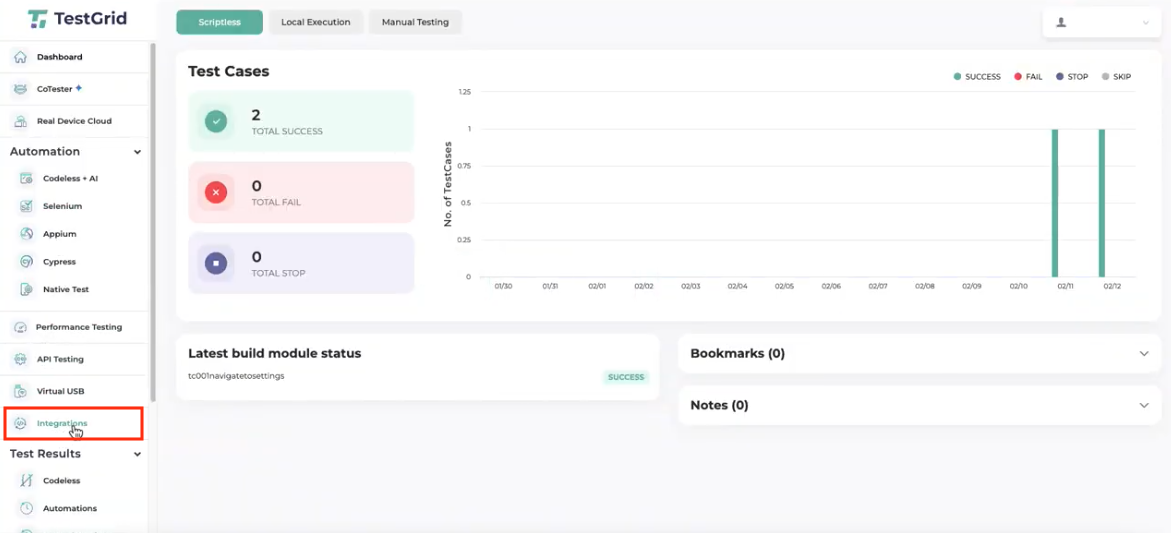Click the 02/12 success bar
1171x533 pixels.
coord(1102,203)
